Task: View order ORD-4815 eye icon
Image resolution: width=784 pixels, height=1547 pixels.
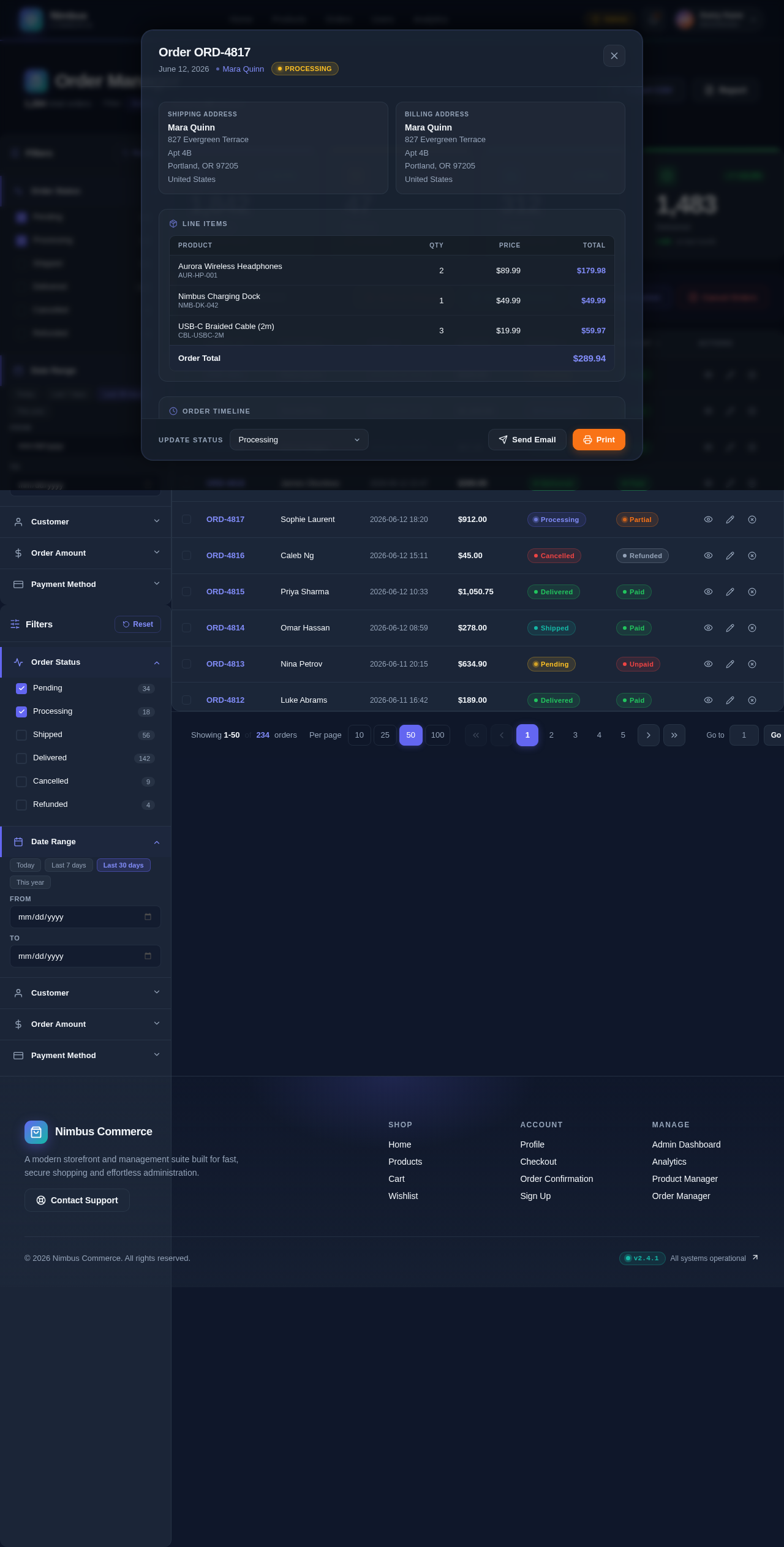Action: tap(708, 592)
